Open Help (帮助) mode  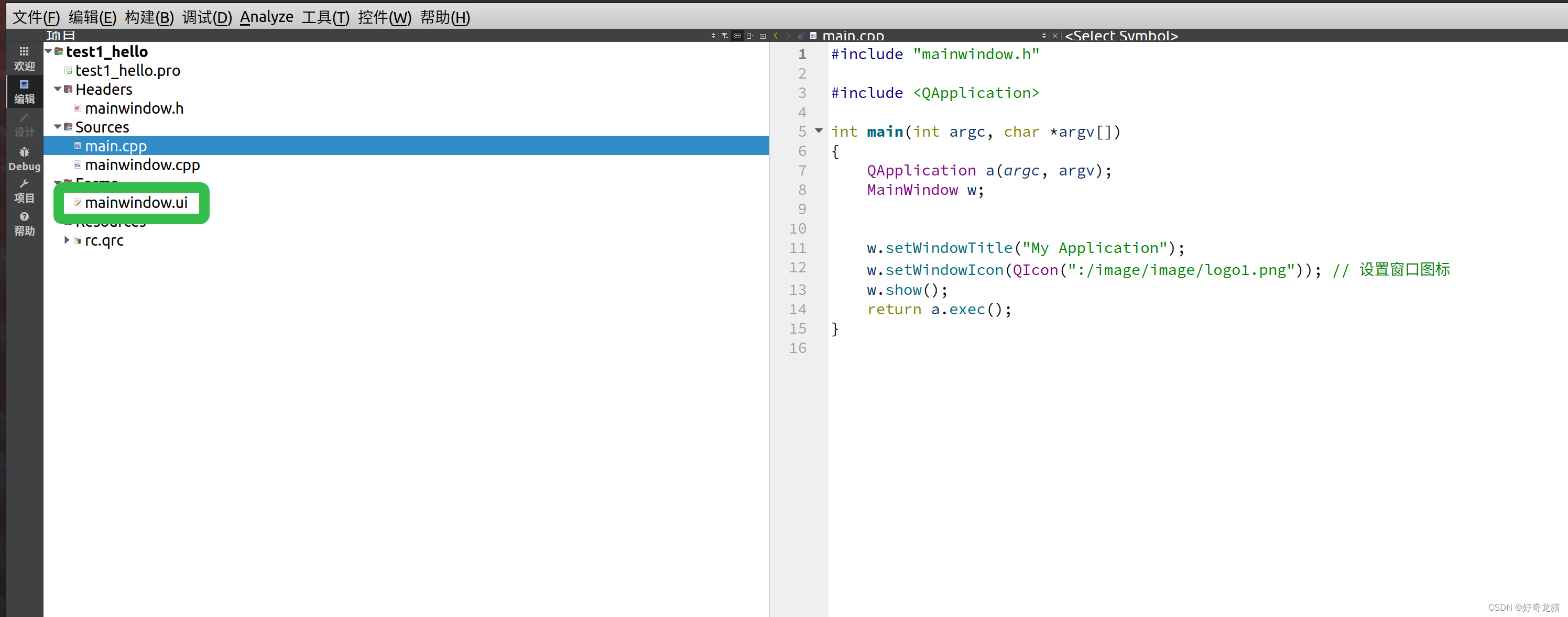click(24, 224)
